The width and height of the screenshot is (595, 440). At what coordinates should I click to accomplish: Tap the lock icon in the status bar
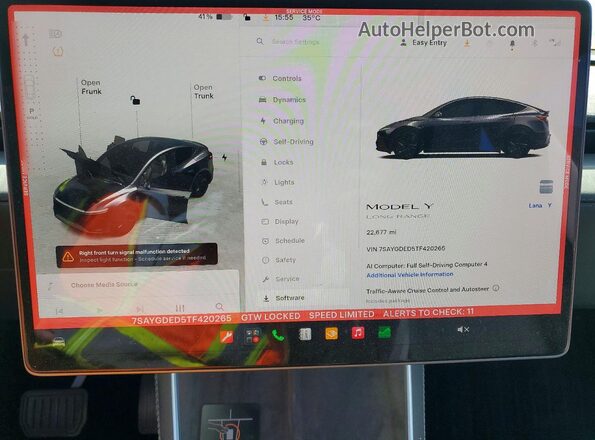point(247,17)
